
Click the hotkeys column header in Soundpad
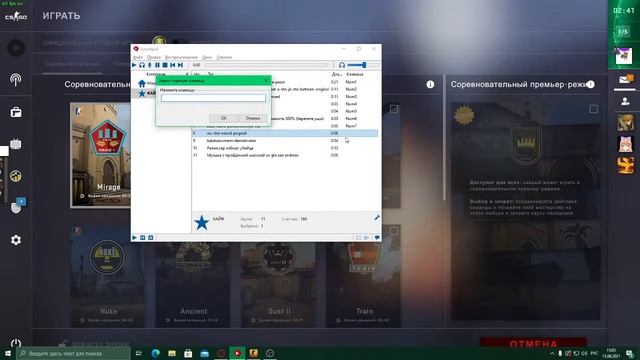[x=355, y=74]
